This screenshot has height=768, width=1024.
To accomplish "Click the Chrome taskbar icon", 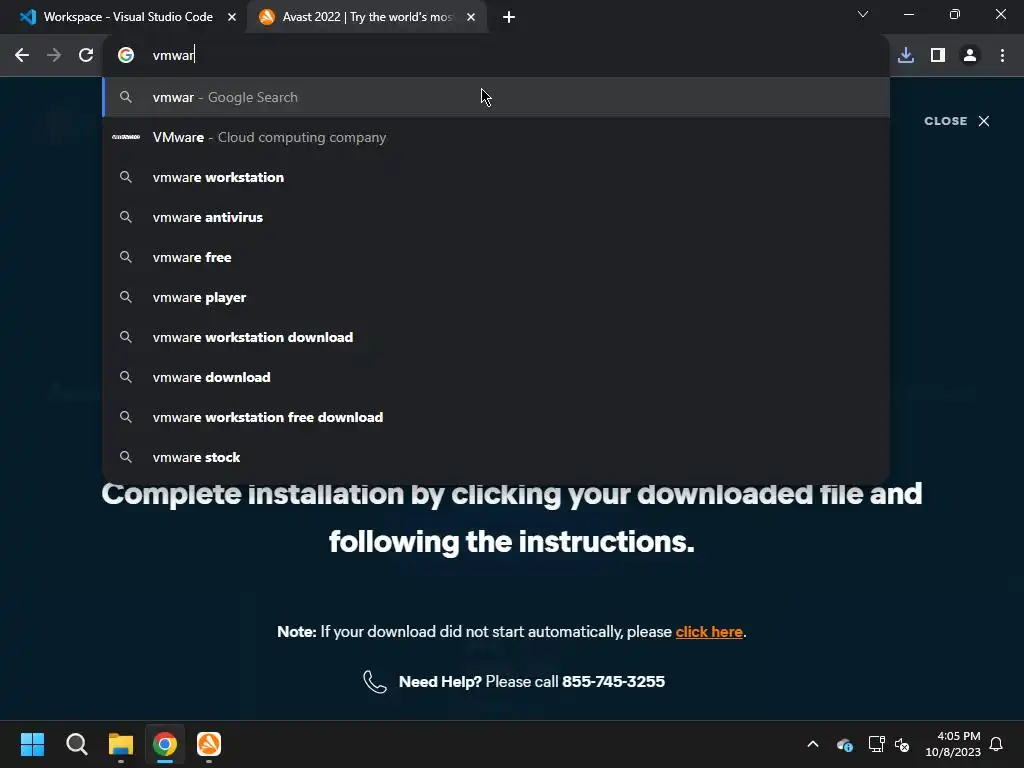I will pos(165,744).
